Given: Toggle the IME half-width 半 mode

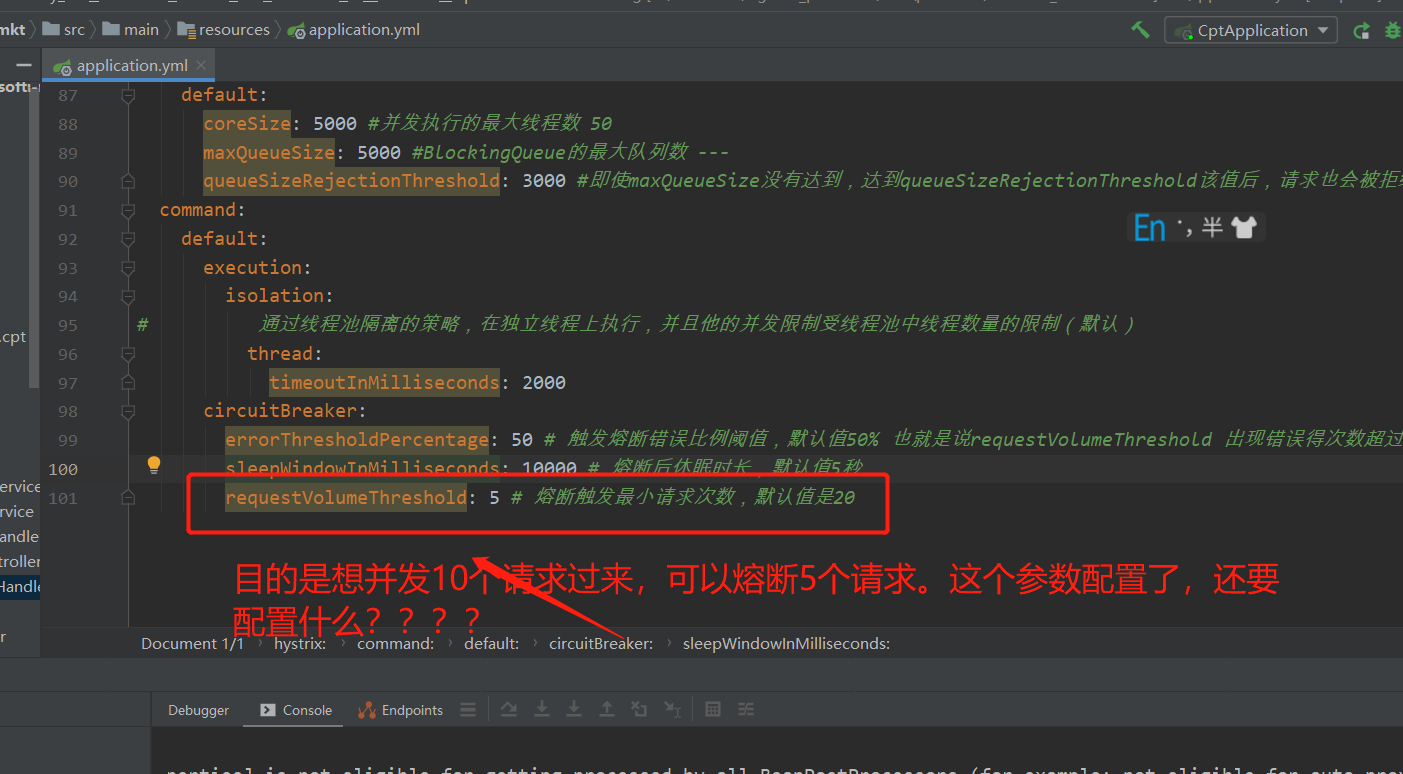Looking at the screenshot, I should [1212, 228].
